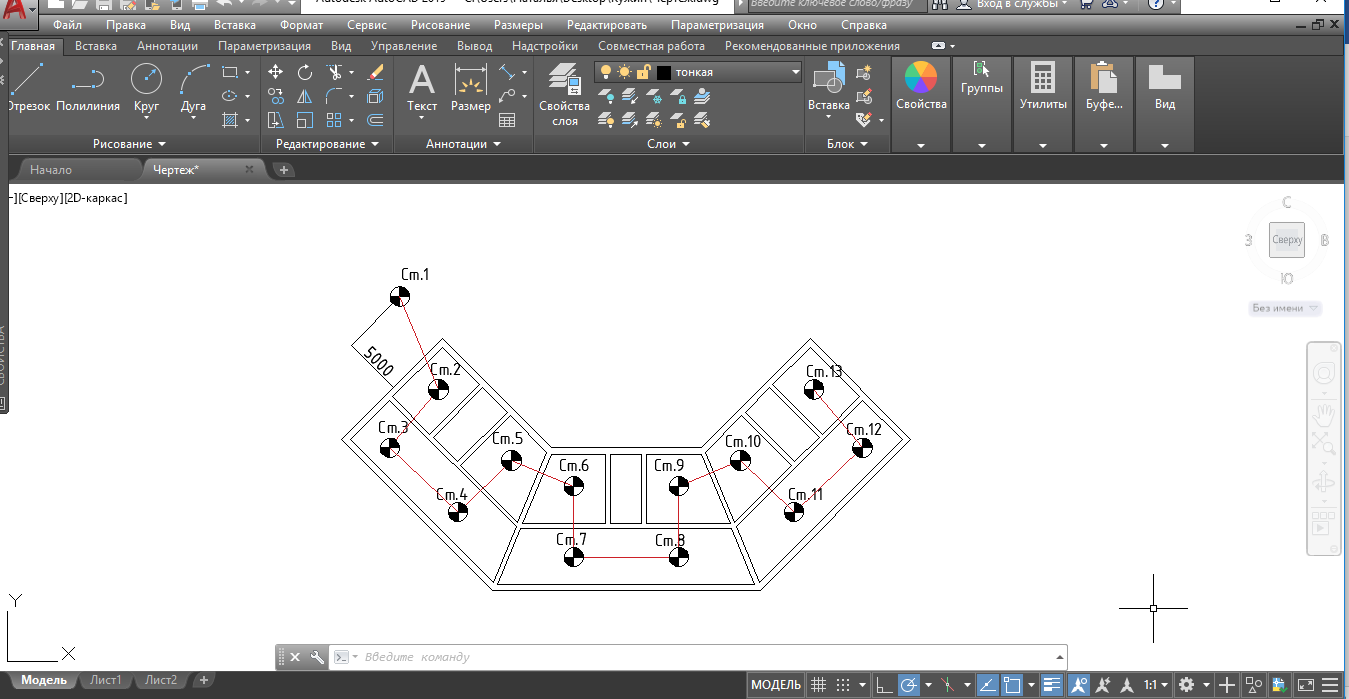Expand the Блок panel
Image resolution: width=1349 pixels, height=699 pixels.
(x=848, y=144)
